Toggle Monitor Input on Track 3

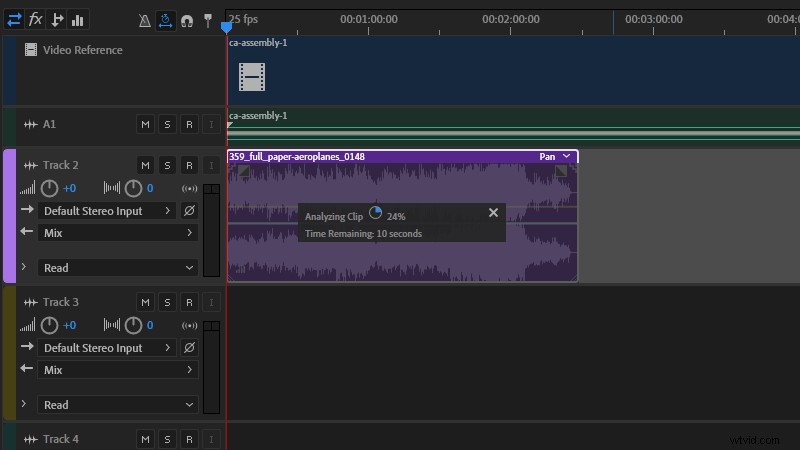211,303
